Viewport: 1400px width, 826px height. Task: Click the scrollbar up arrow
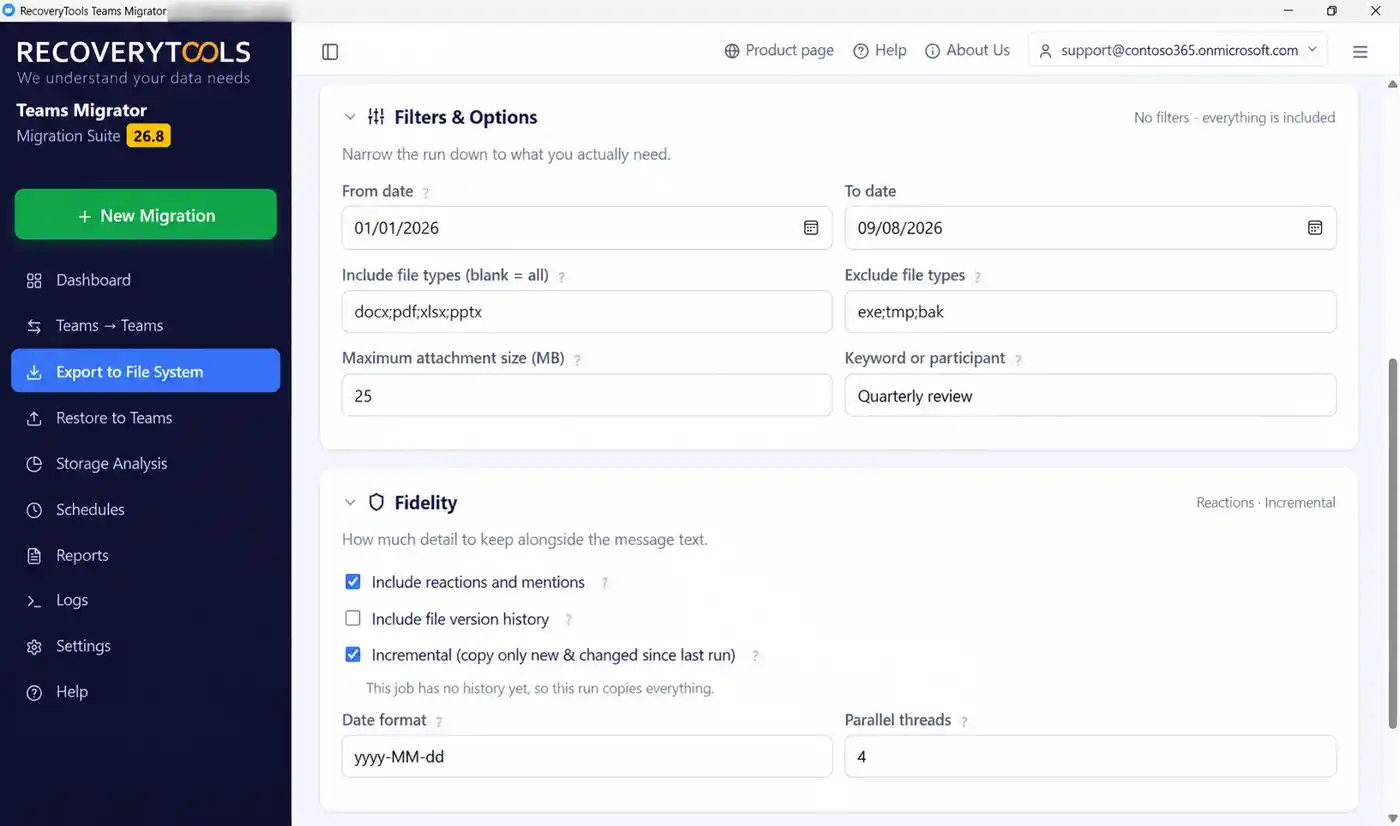click(x=1393, y=84)
